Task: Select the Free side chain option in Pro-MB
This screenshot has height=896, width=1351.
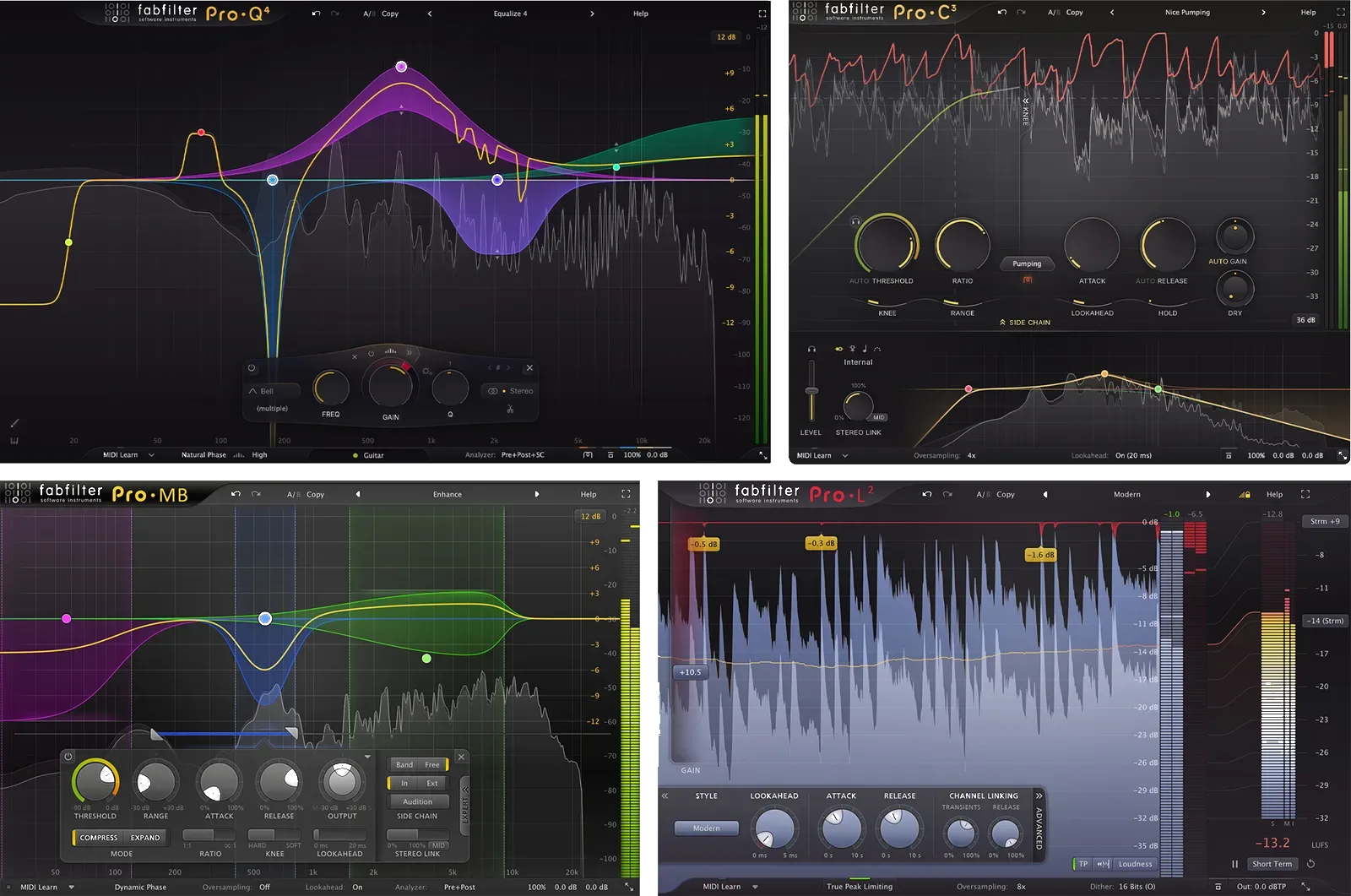Action: 432,764
